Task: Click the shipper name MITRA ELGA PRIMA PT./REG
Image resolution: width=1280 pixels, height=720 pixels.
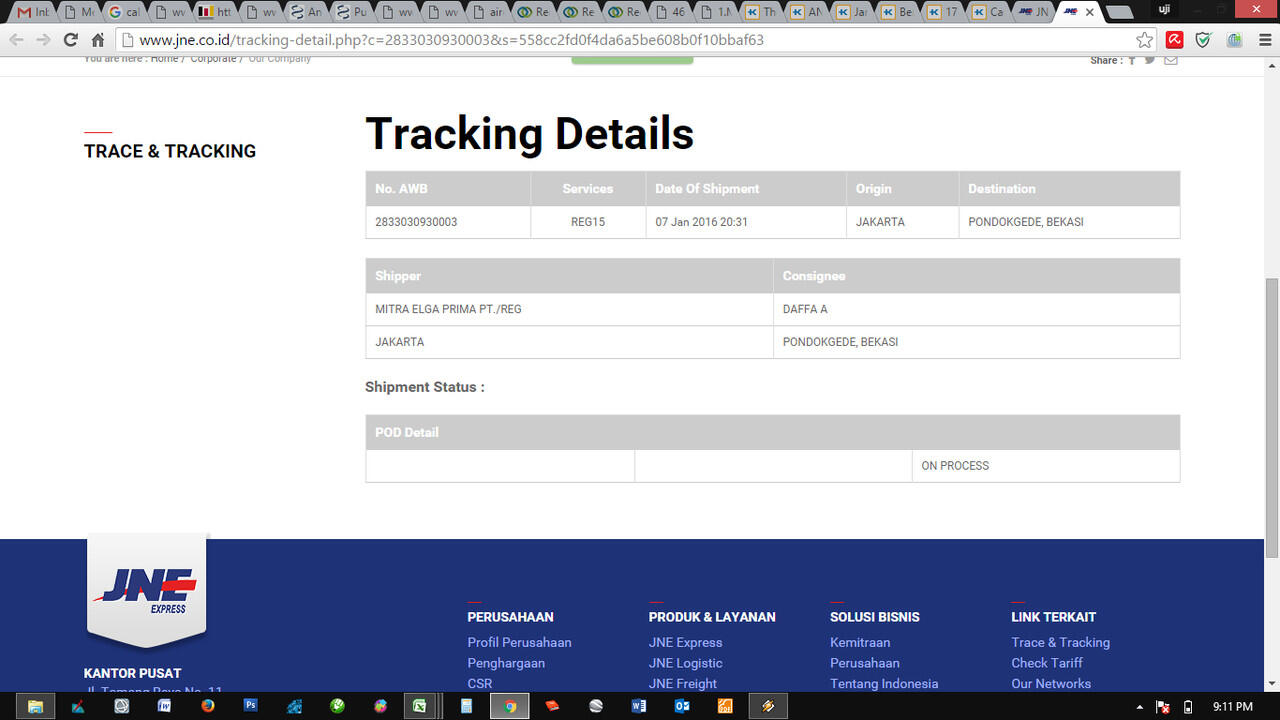Action: pos(448,309)
